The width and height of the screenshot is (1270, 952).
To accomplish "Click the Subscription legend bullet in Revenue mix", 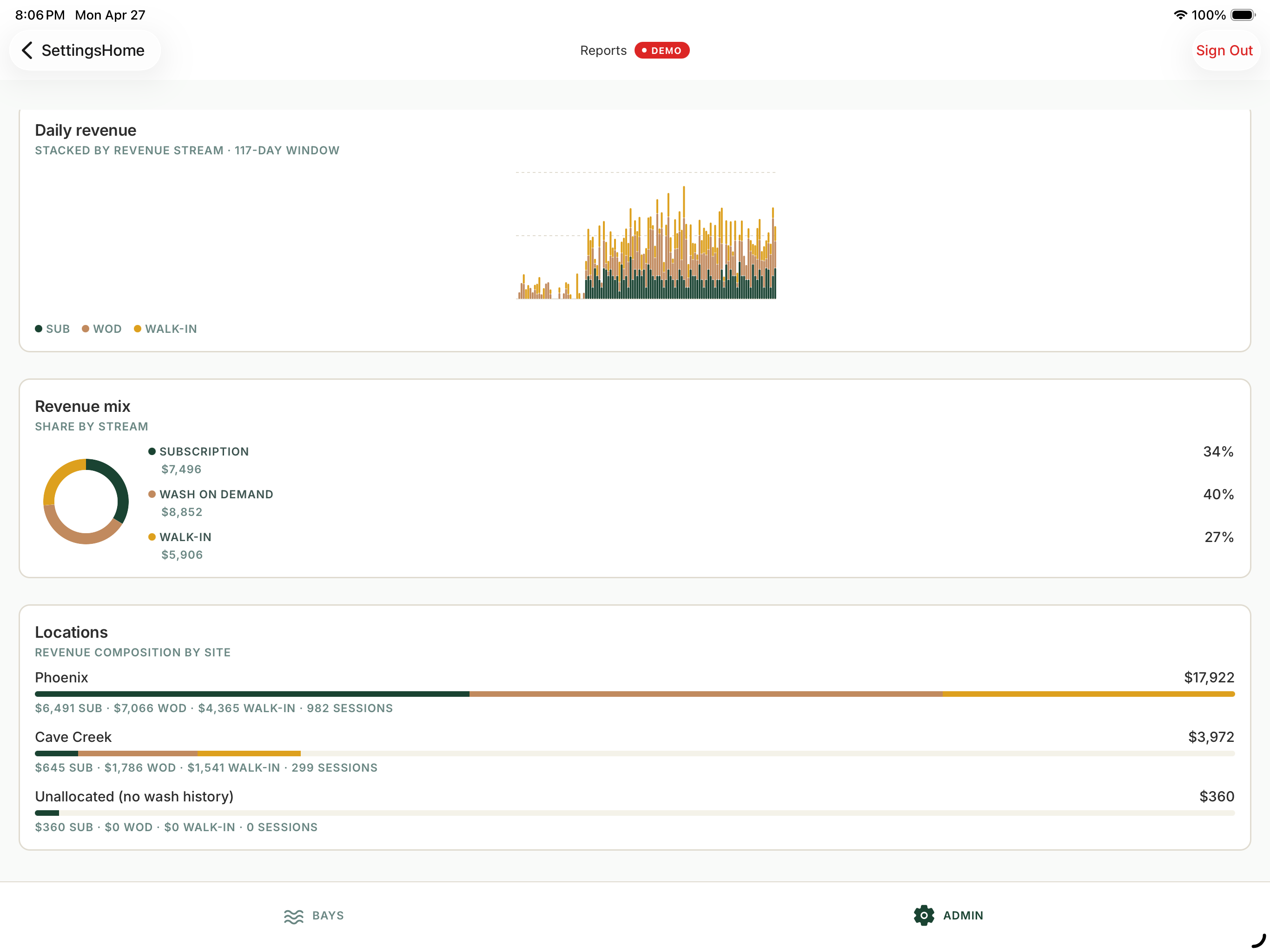I will click(x=152, y=451).
